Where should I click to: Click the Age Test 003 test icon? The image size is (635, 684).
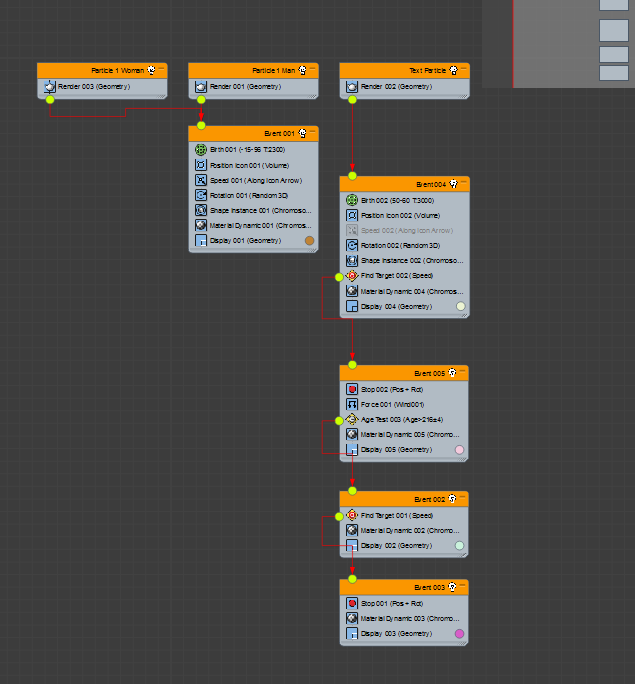pyautogui.click(x=352, y=419)
